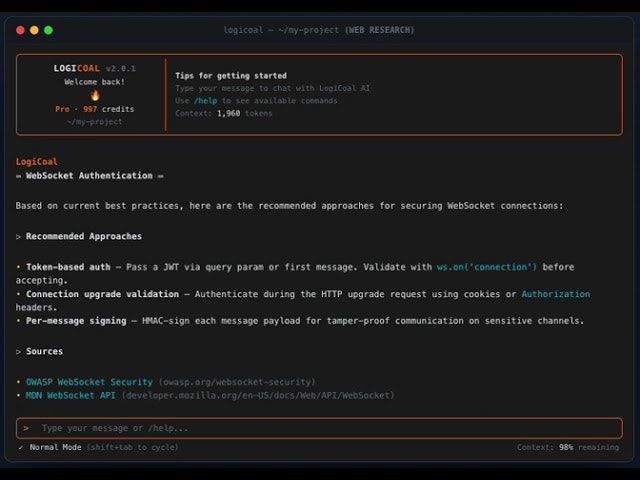Click the Tips for getting started heading
The height and width of the screenshot is (480, 640).
(231, 76)
